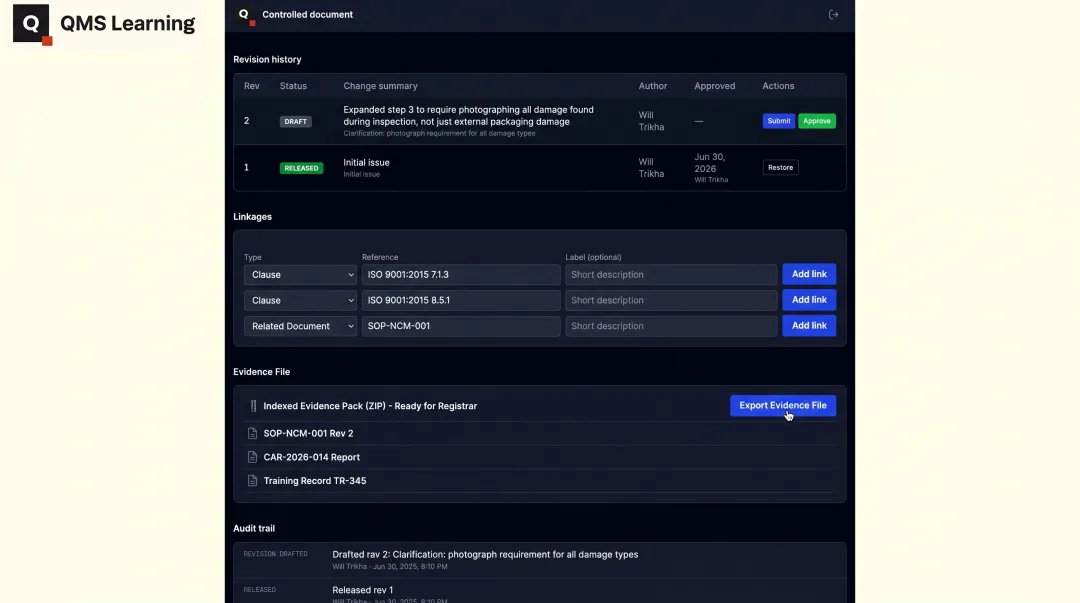Viewport: 1080px width, 603px height.
Task: Click 'Released rev 1' audit trail entry
Action: pos(362,590)
